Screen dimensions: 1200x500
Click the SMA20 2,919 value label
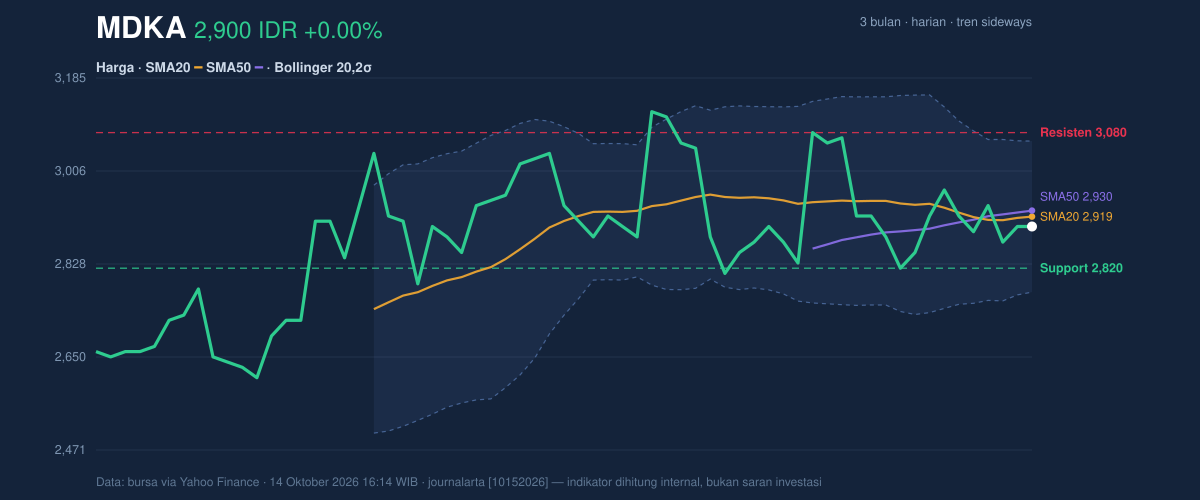tap(1076, 216)
